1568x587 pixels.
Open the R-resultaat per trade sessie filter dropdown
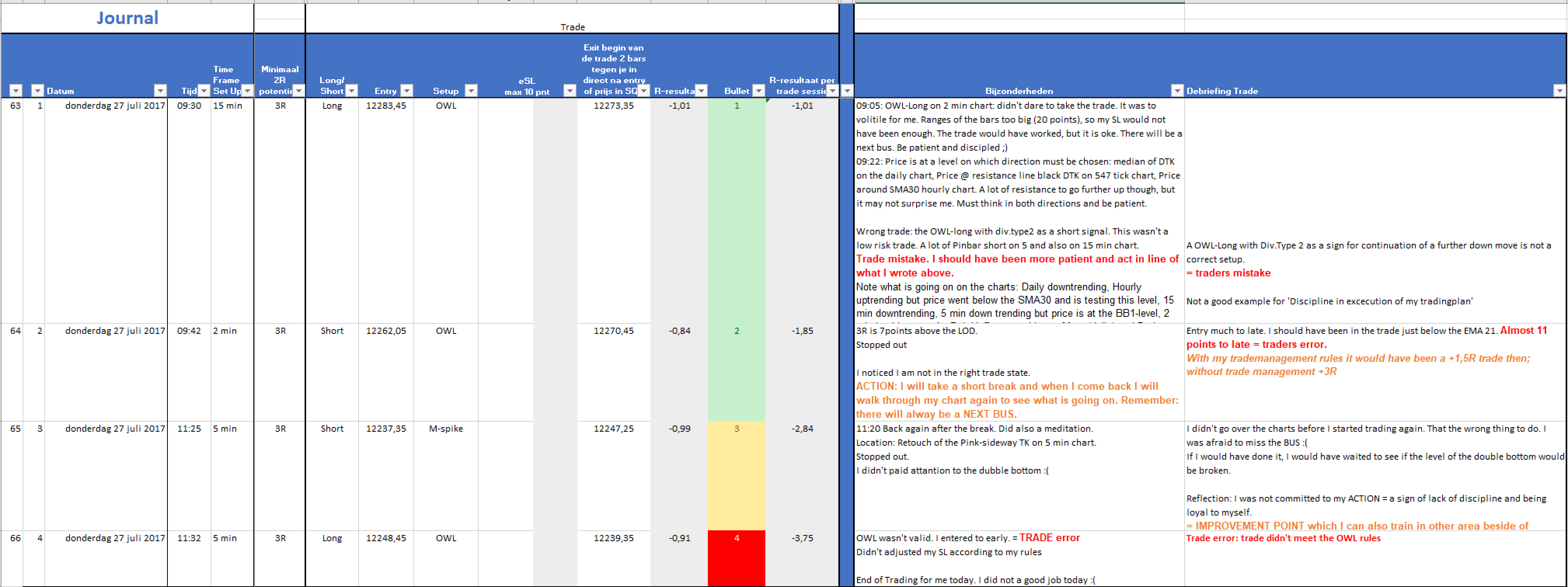point(832,90)
